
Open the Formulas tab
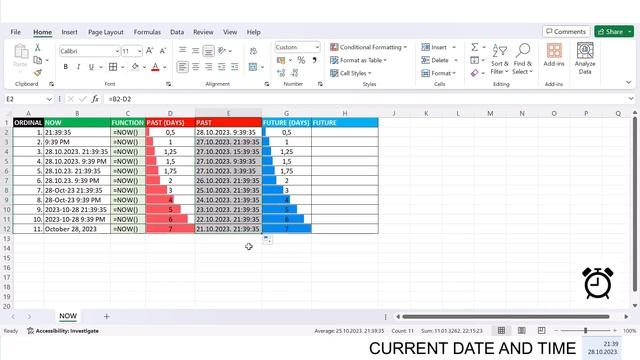point(147,32)
